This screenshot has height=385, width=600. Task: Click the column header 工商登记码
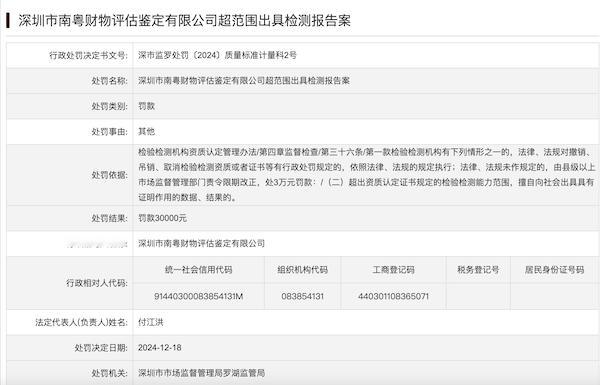[393, 270]
